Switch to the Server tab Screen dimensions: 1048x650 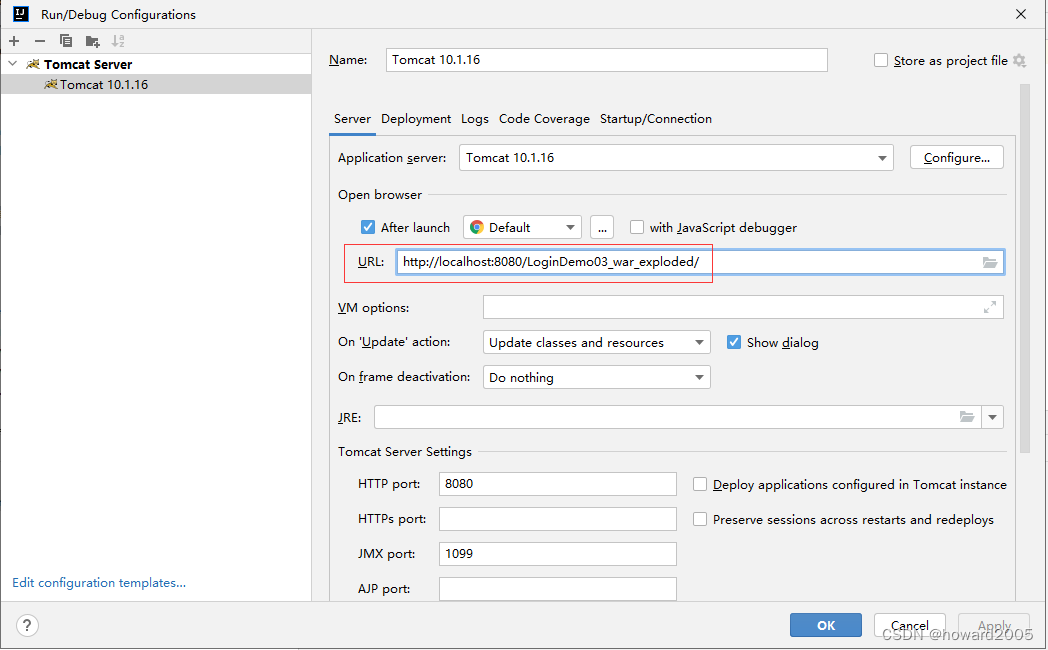352,119
